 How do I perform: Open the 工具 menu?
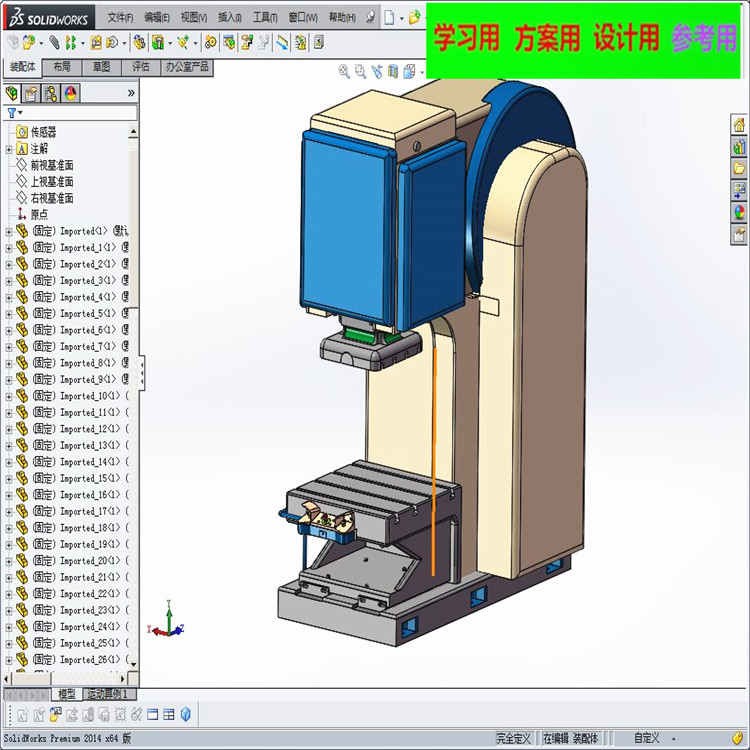tap(265, 18)
